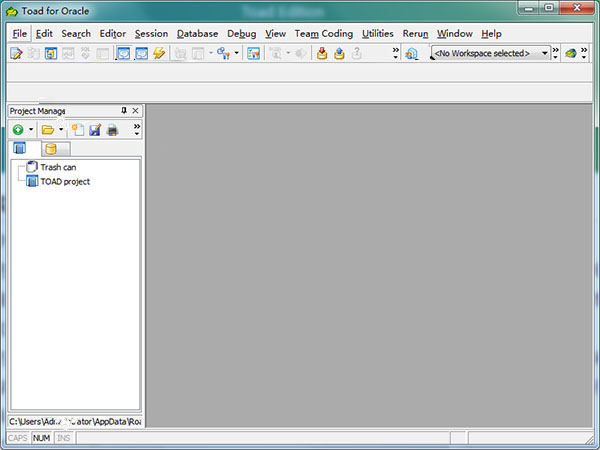Pin the Project Manager panel

124,110
